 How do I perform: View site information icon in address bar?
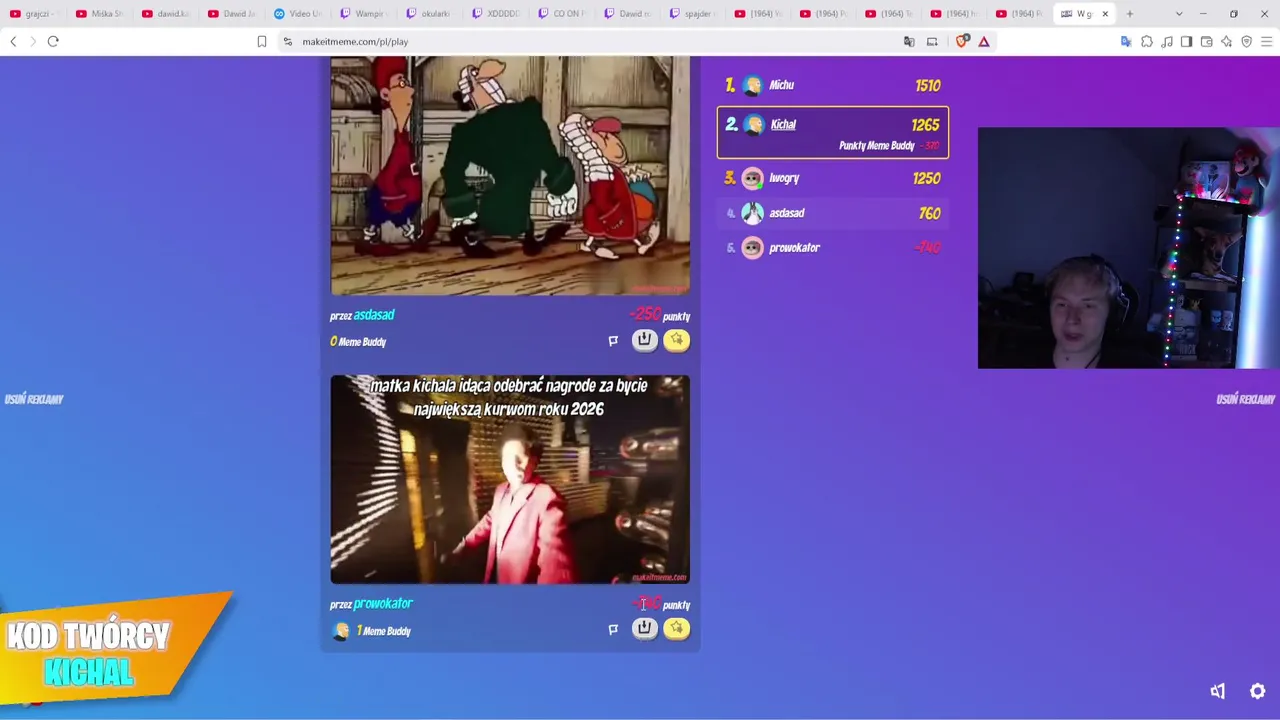(x=288, y=41)
